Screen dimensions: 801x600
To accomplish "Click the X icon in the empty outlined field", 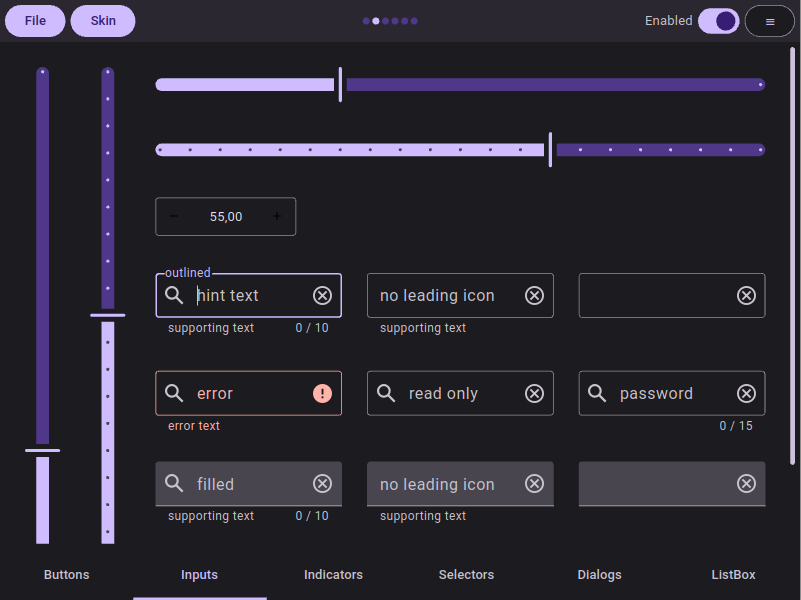I will (x=746, y=295).
